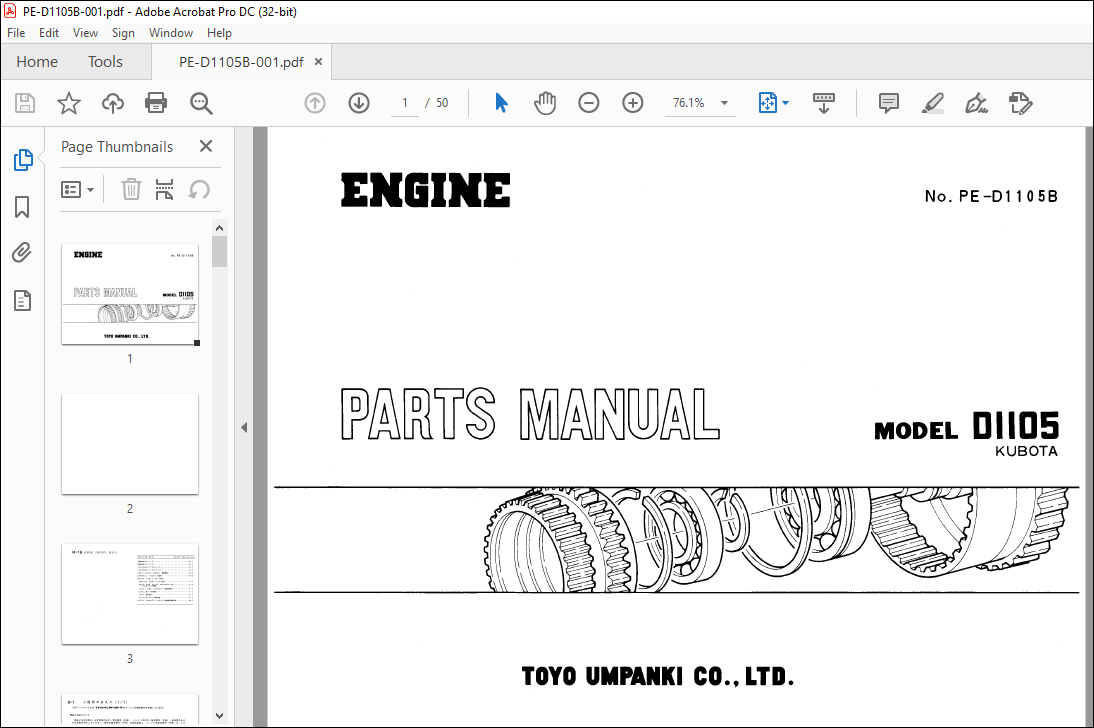Image resolution: width=1094 pixels, height=728 pixels.
Task: Switch to the Tools tab
Action: click(x=105, y=61)
